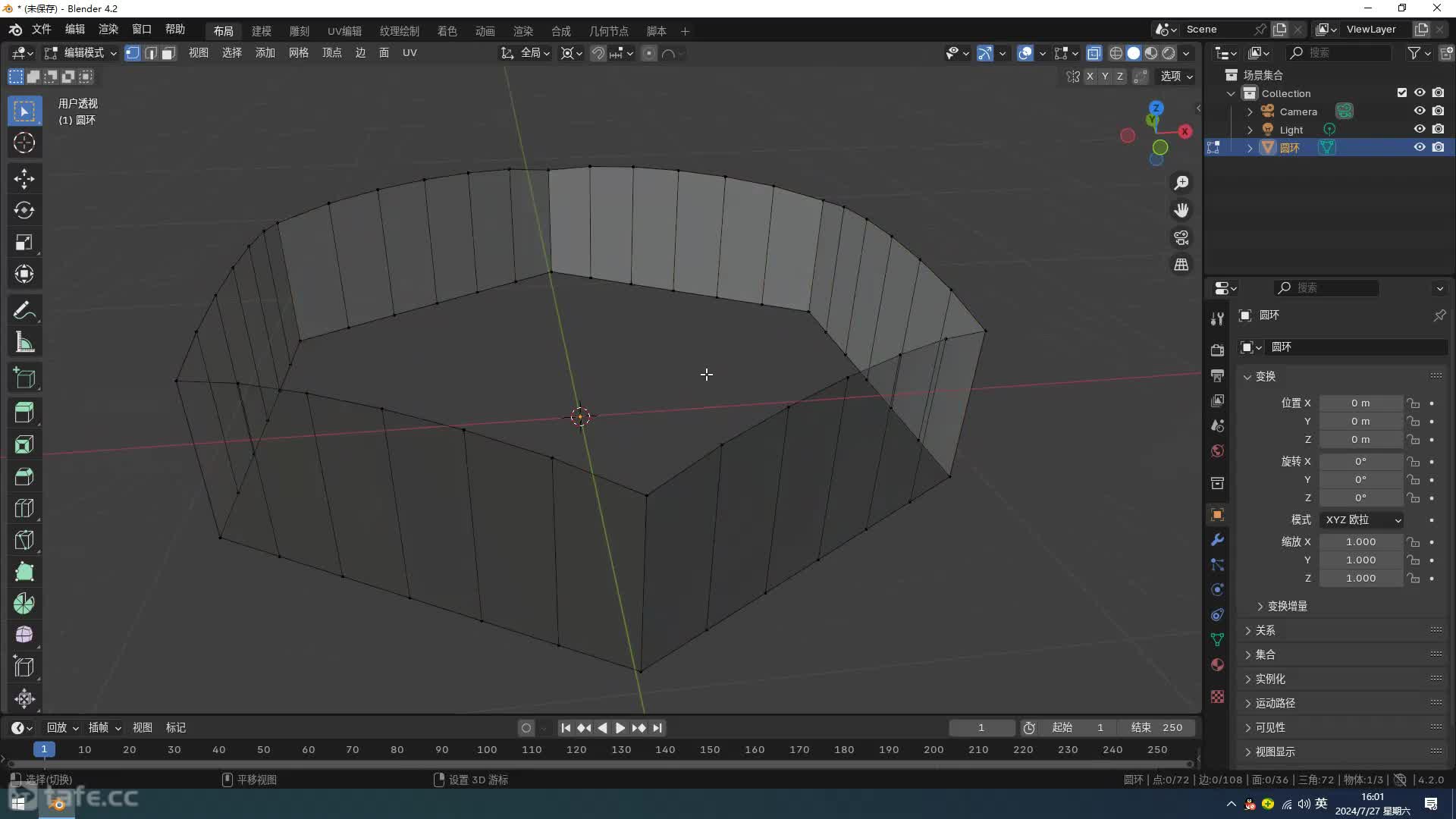Select the Poly Build tool

24,572
